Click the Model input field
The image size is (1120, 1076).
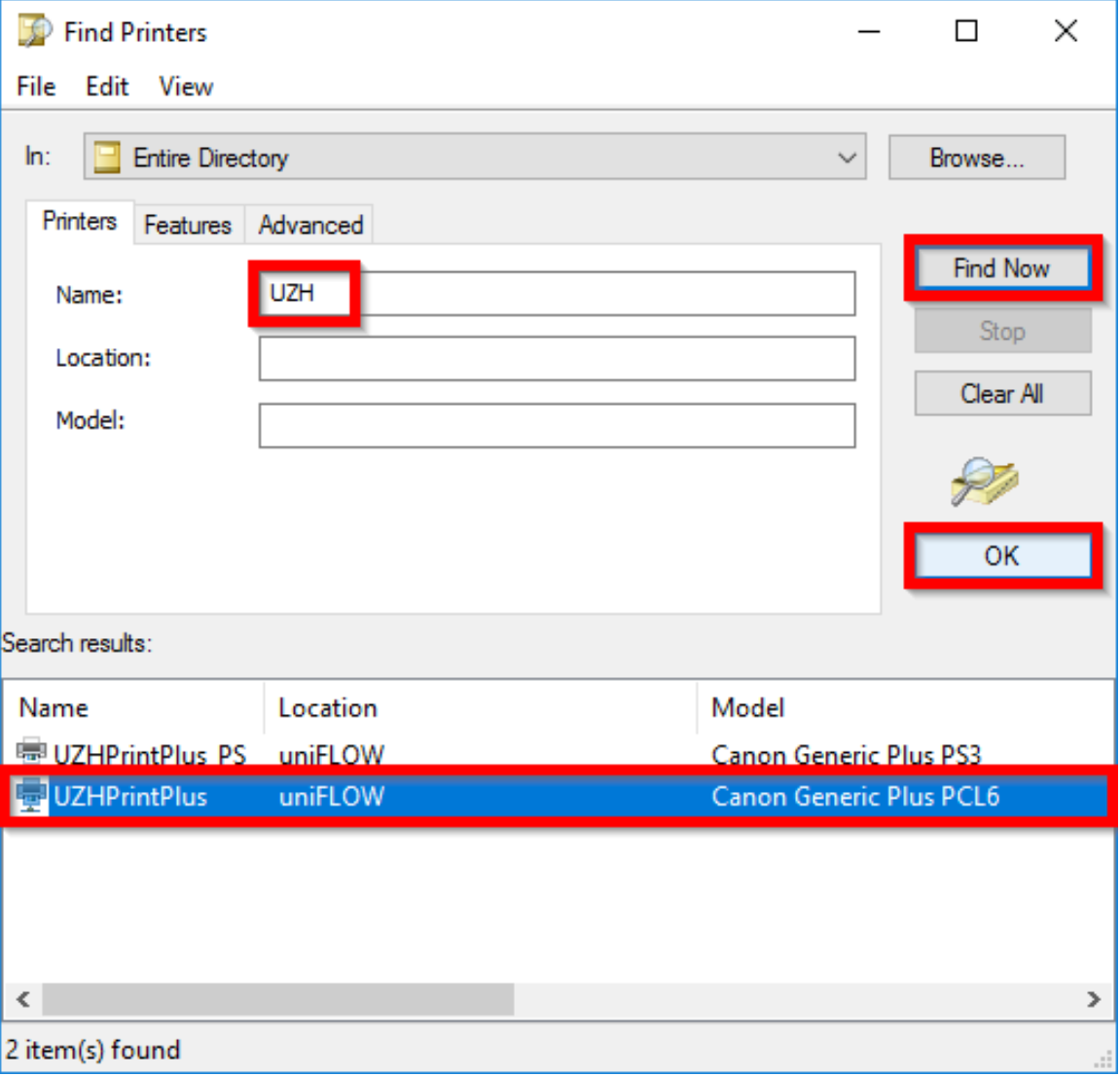557,426
